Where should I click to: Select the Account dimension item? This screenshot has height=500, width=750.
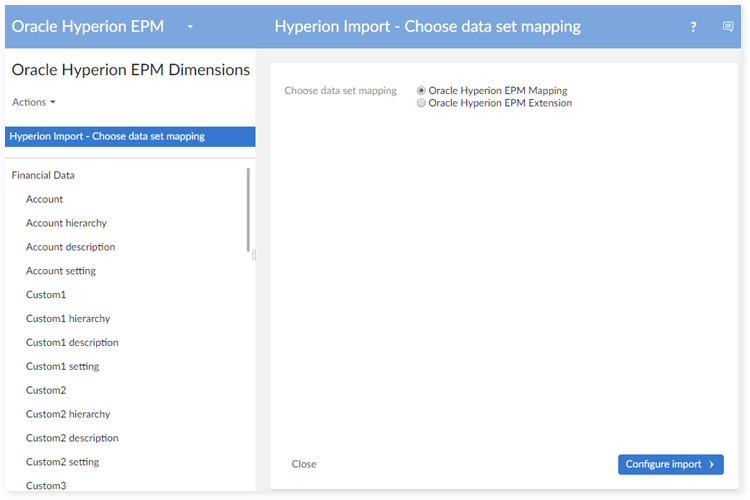click(44, 199)
